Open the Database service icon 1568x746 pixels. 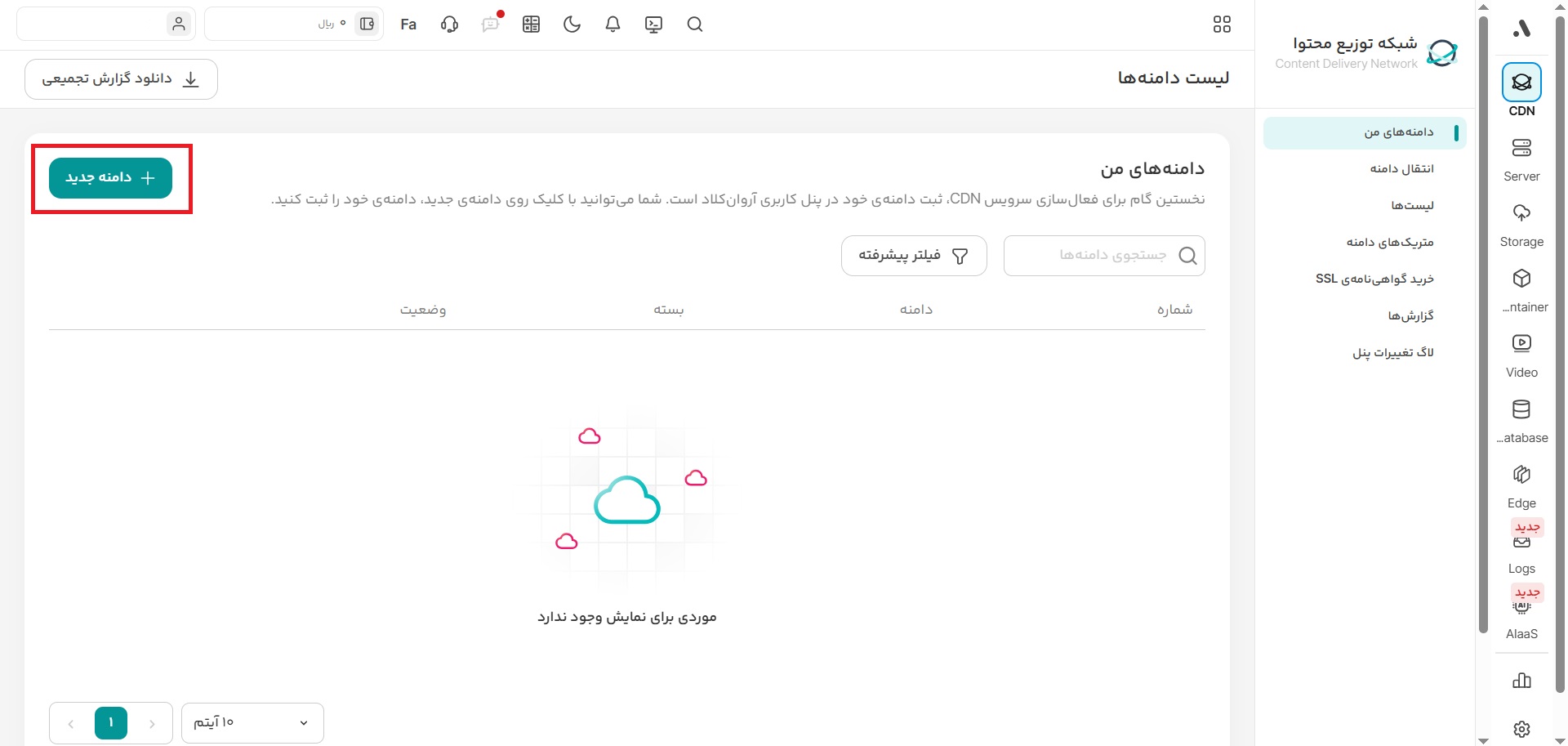point(1521,409)
